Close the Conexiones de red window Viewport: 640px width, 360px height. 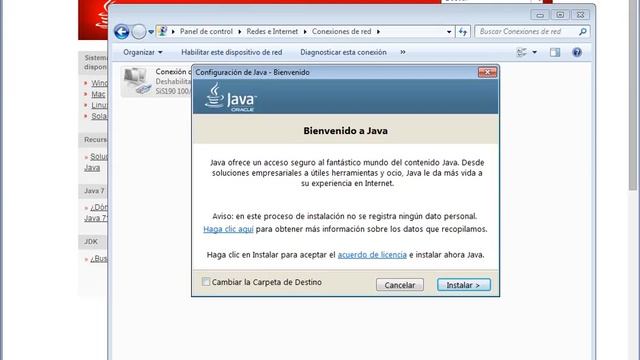point(580,15)
